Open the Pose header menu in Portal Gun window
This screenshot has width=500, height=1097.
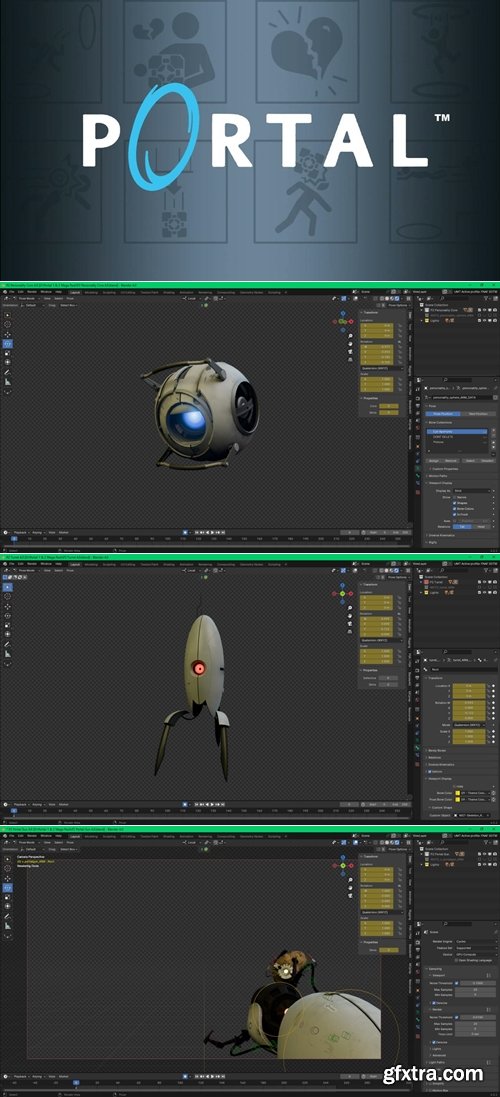point(72,842)
